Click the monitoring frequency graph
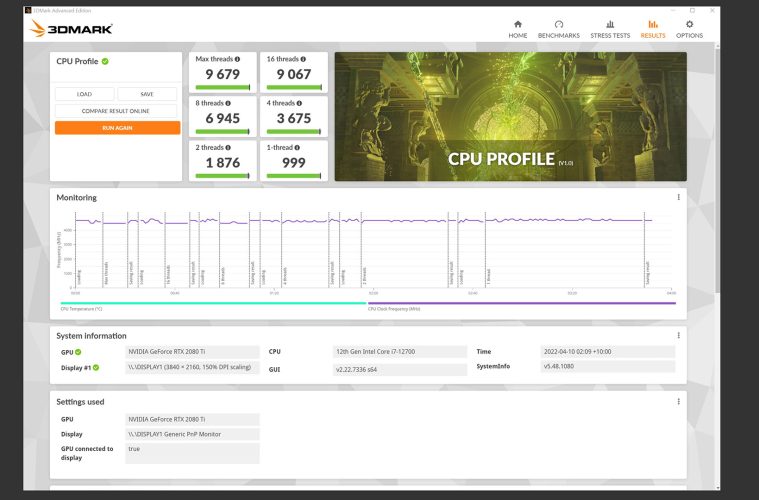This screenshot has width=759, height=500. pyautogui.click(x=373, y=249)
